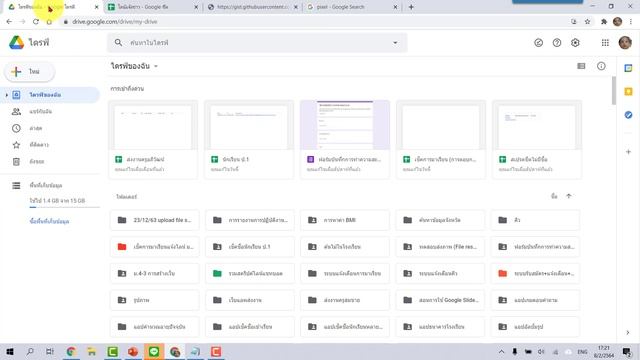Bookmark this page with the star icon
Screen dimensions: 640x360
(x=587, y=22)
